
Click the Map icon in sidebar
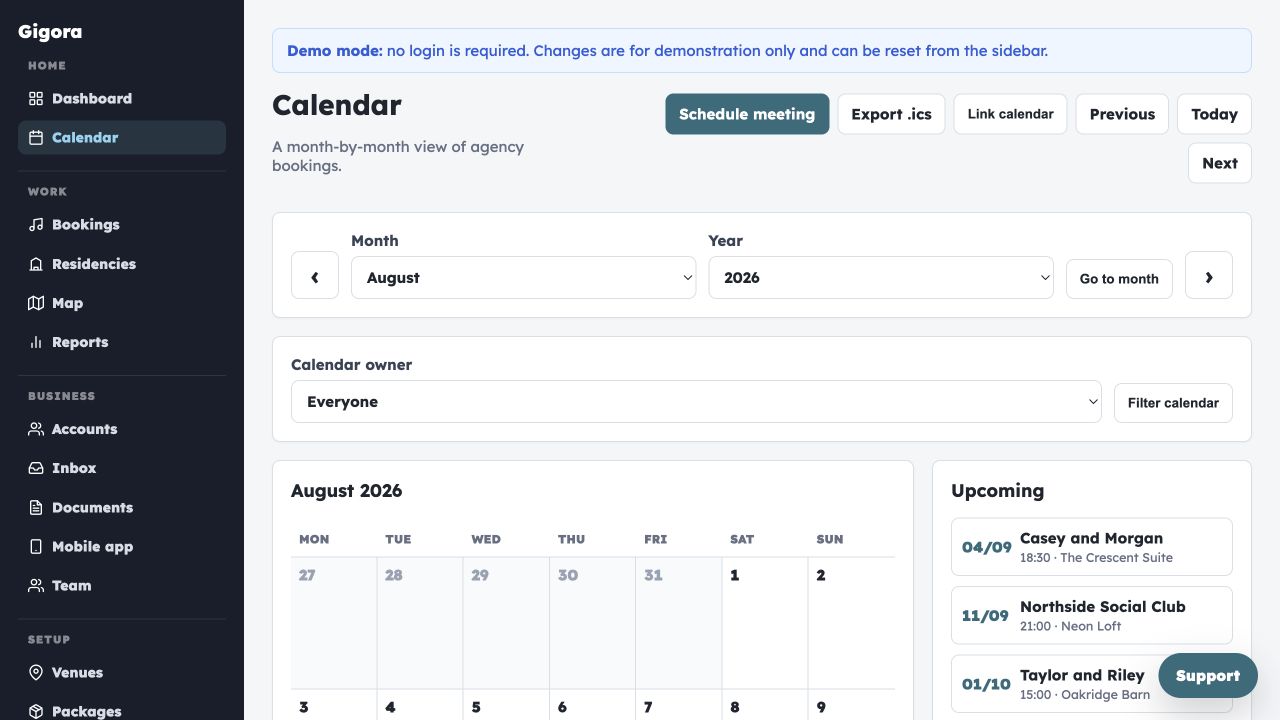pyautogui.click(x=36, y=302)
